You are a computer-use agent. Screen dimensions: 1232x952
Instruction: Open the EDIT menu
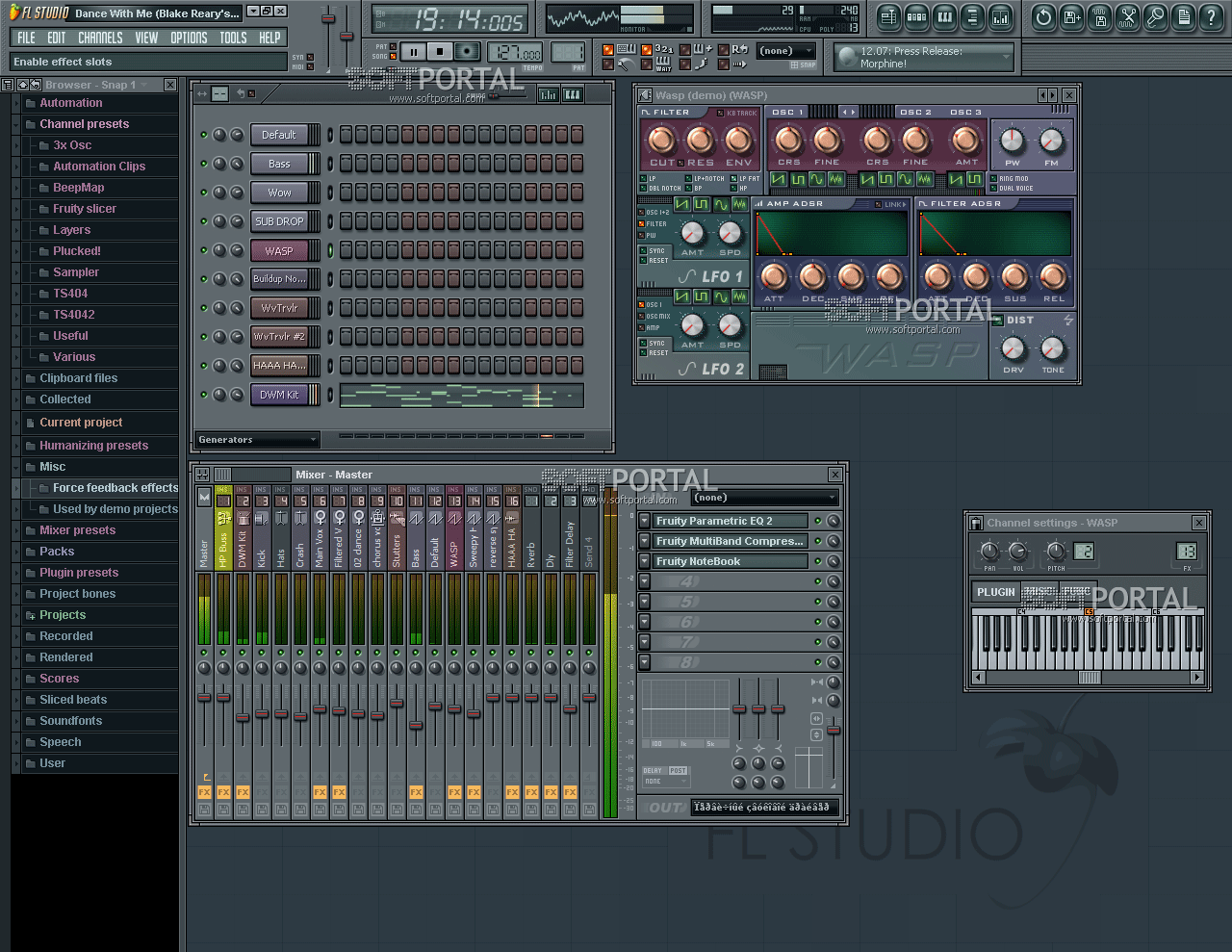tap(57, 38)
